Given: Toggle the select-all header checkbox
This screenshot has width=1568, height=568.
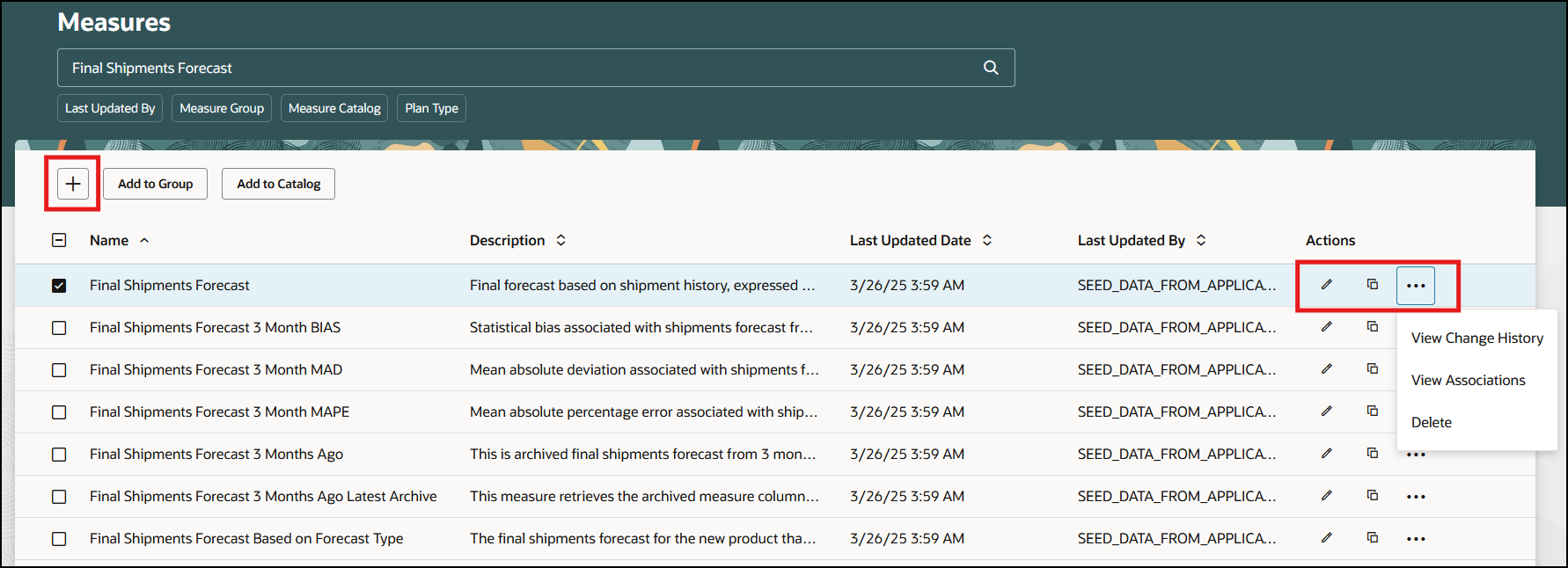Looking at the screenshot, I should click(x=59, y=240).
